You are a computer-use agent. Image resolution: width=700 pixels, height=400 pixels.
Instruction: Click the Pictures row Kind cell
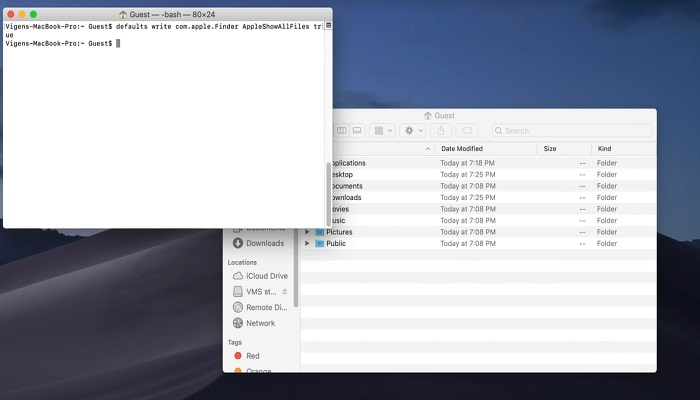(x=607, y=232)
